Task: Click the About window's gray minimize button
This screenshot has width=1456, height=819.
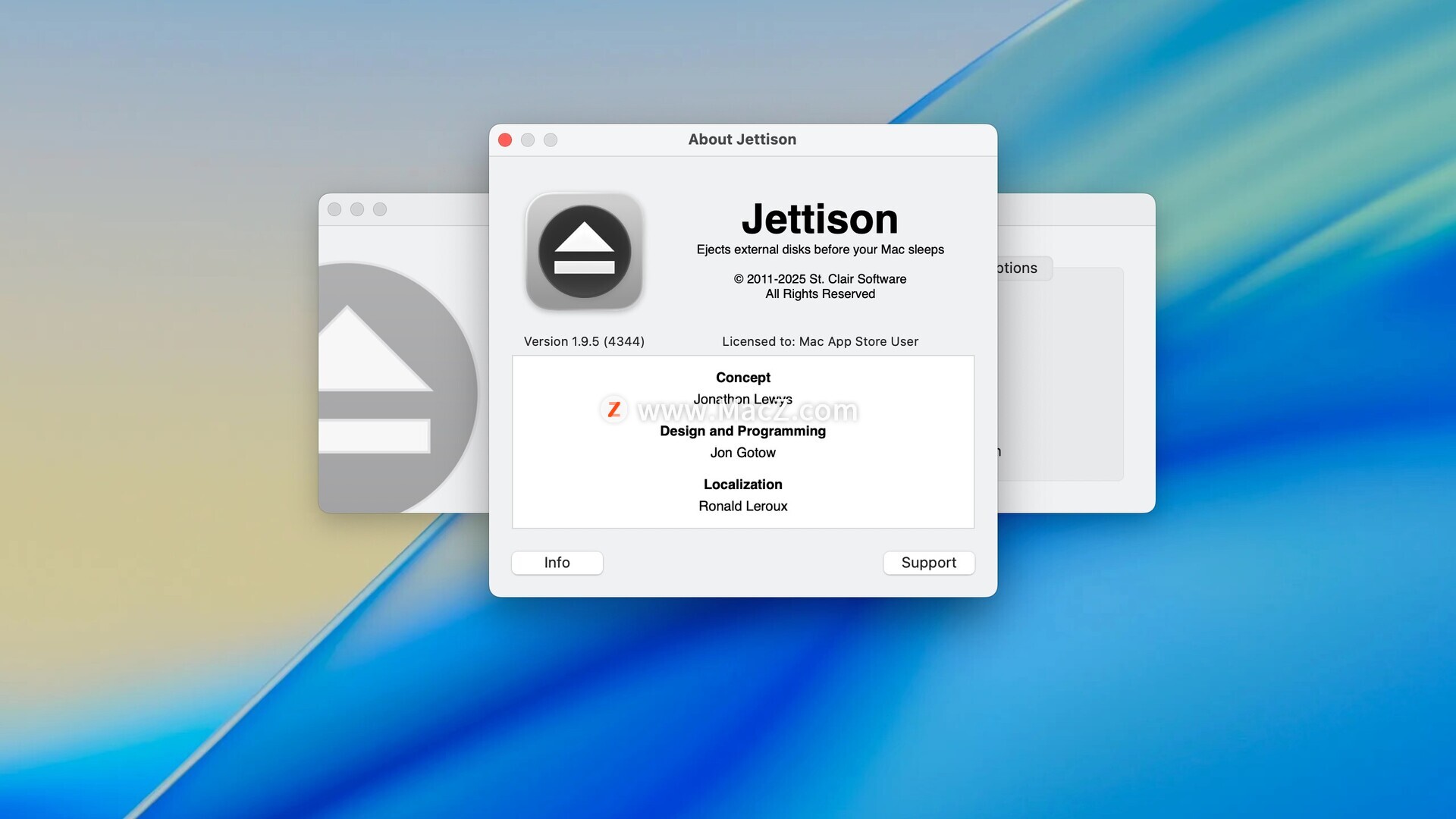Action: click(528, 140)
